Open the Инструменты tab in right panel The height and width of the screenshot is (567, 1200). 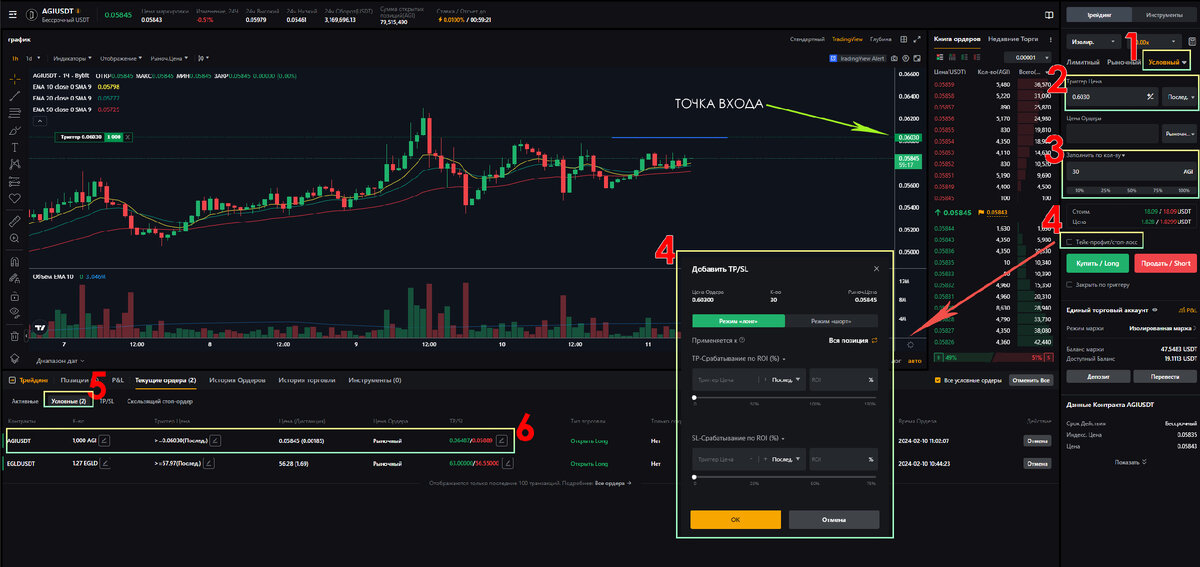(1164, 15)
